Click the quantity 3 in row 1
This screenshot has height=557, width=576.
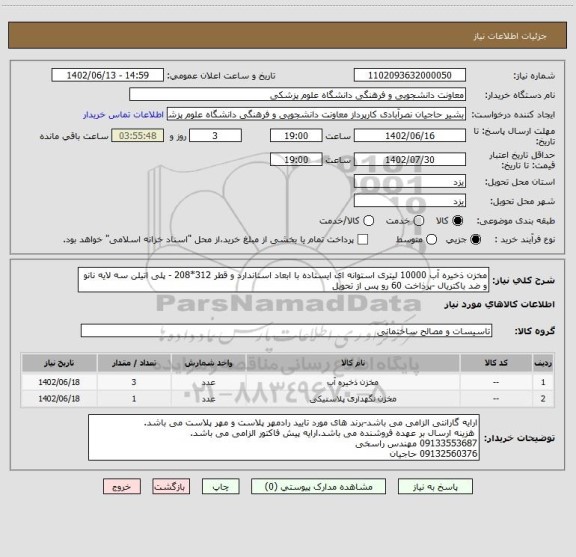134,382
